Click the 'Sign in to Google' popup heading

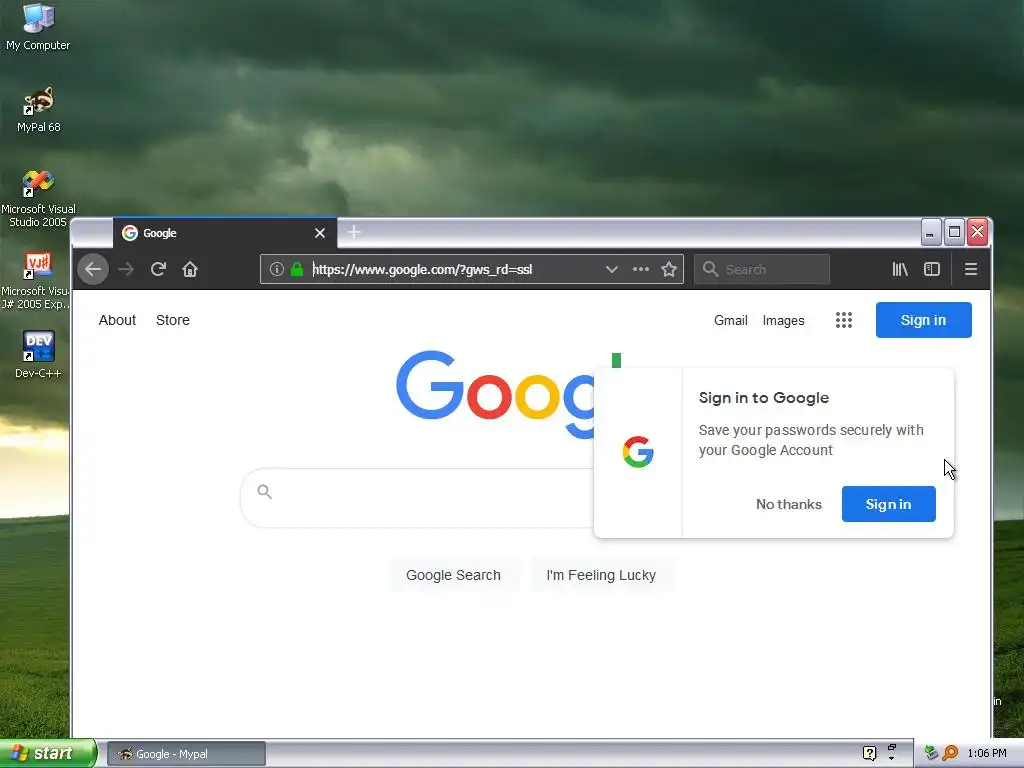click(x=763, y=398)
